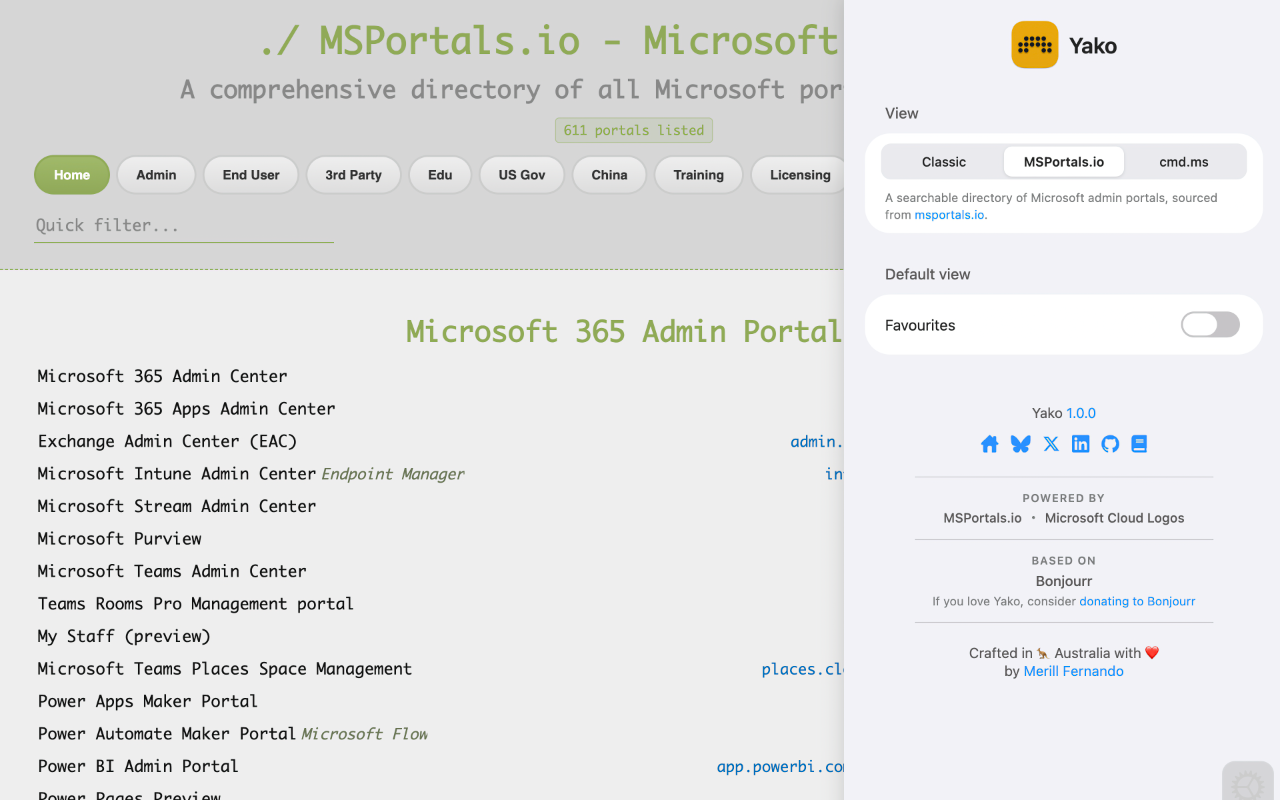
Task: Open the GitHub icon link
Action: (x=1110, y=444)
